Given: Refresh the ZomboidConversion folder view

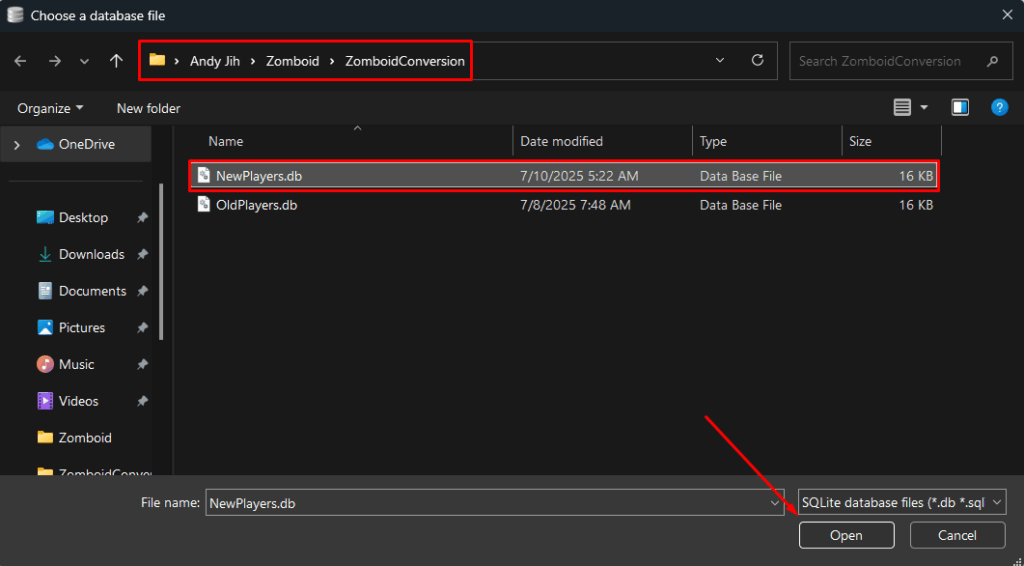Looking at the screenshot, I should [757, 61].
